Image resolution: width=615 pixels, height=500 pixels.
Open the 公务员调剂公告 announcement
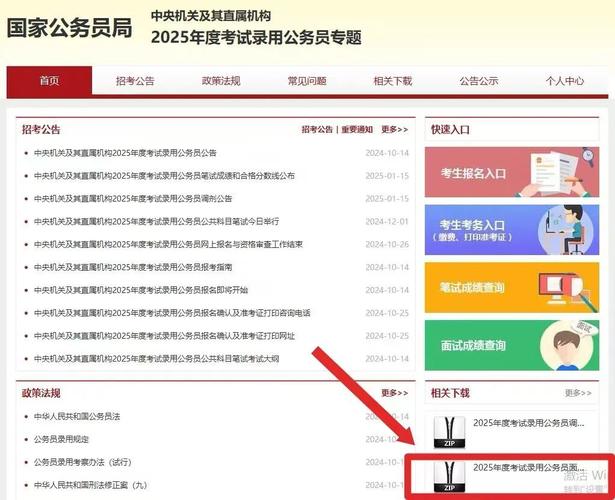pyautogui.click(x=133, y=198)
